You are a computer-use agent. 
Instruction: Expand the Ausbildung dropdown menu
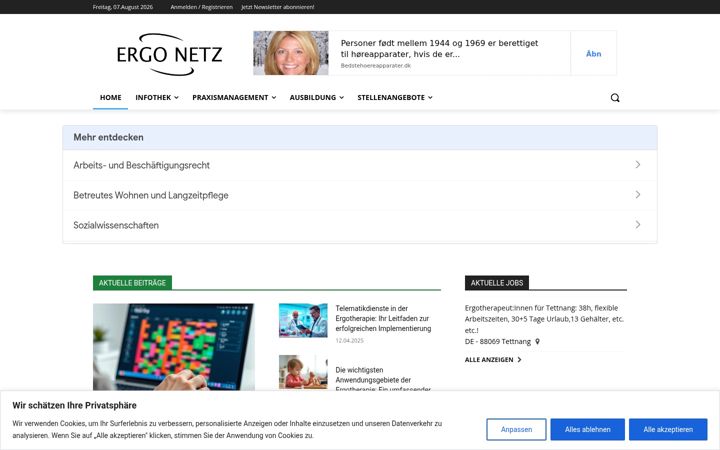pyautogui.click(x=316, y=97)
